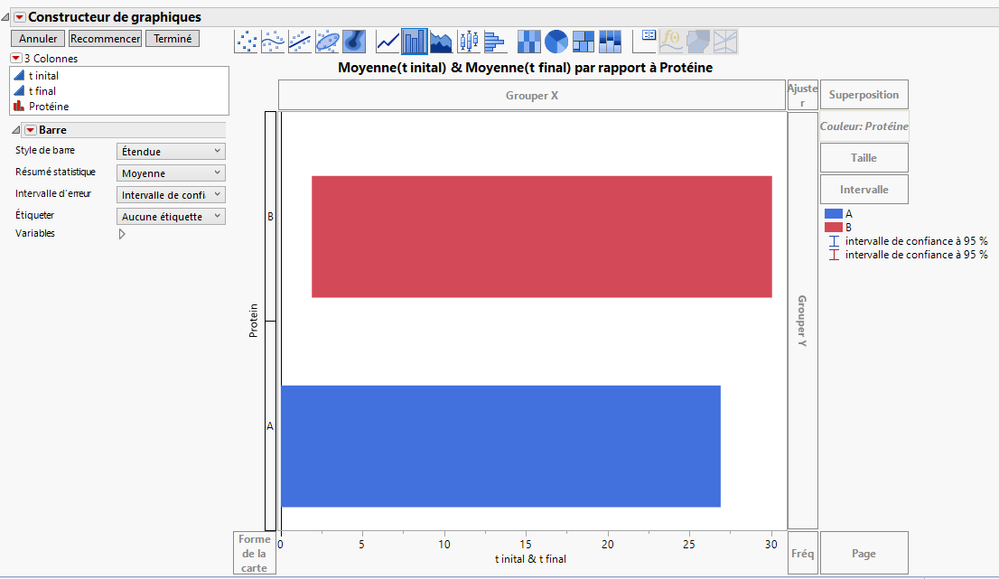
Task: Click the Forme de la carte zone
Action: pos(254,553)
